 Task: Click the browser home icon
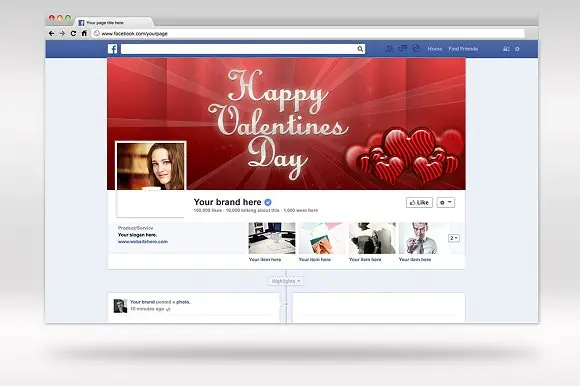click(84, 33)
